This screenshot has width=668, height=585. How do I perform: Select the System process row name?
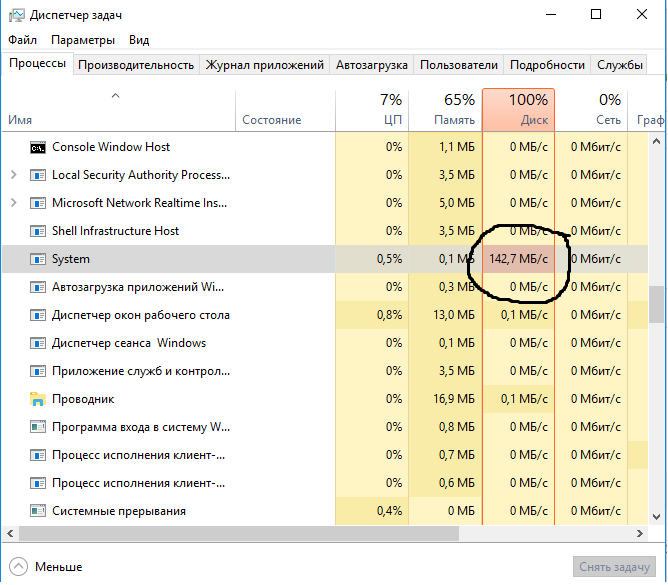71,259
